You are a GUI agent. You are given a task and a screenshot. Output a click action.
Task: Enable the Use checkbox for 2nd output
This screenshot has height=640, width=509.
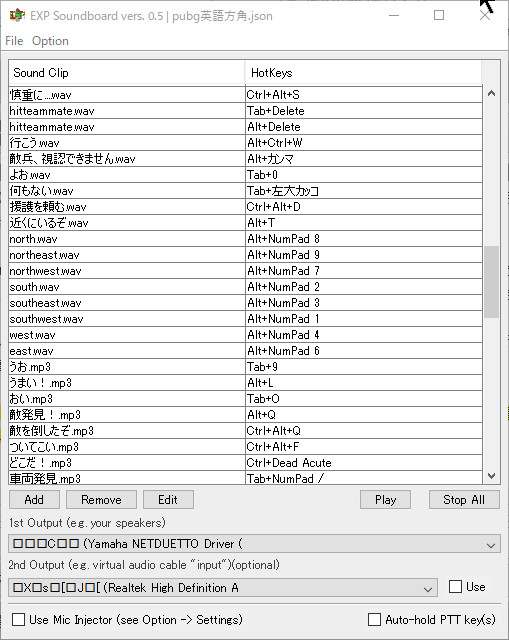tap(455, 587)
